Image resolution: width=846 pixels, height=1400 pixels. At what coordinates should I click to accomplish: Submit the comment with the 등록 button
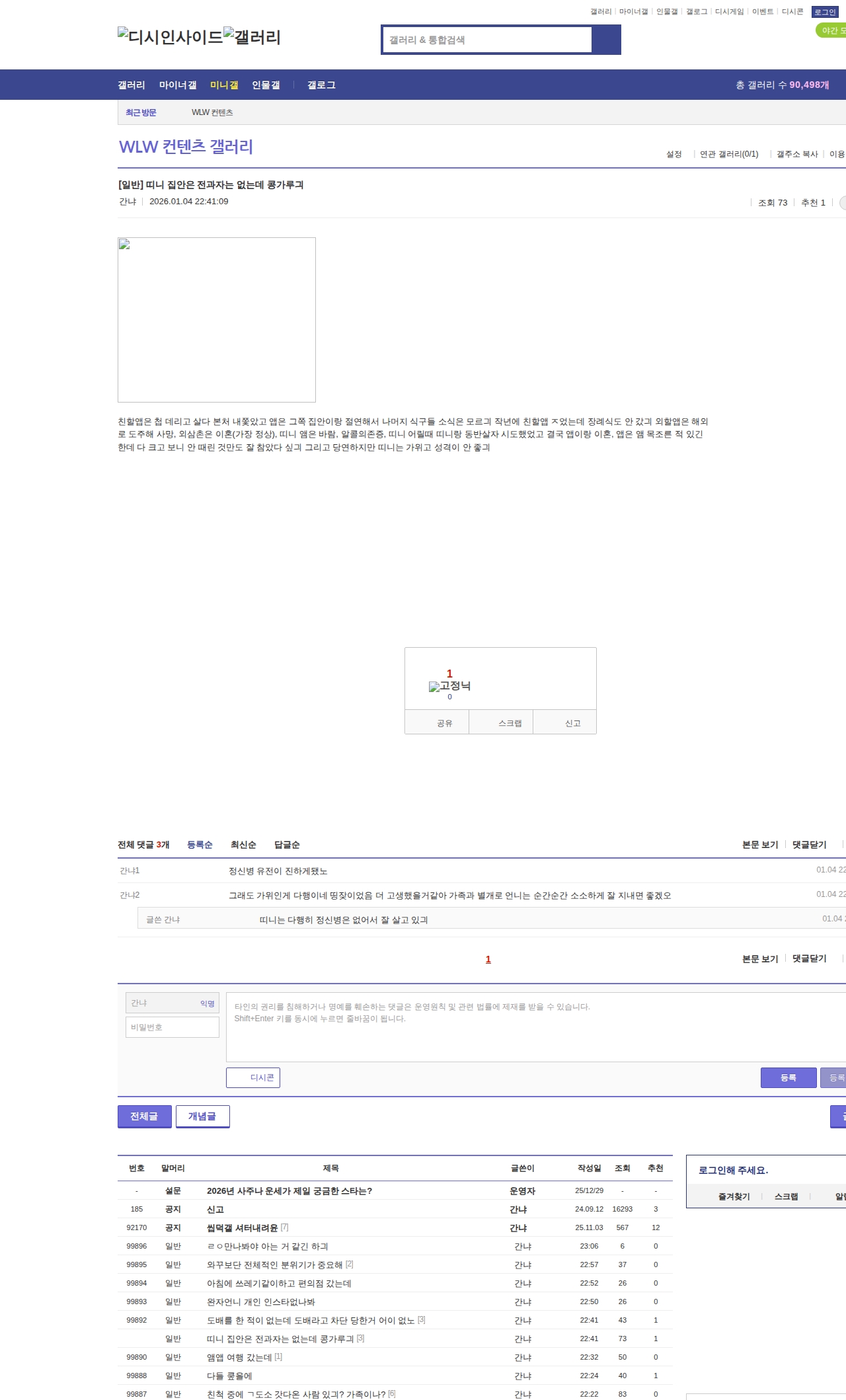tap(788, 1077)
